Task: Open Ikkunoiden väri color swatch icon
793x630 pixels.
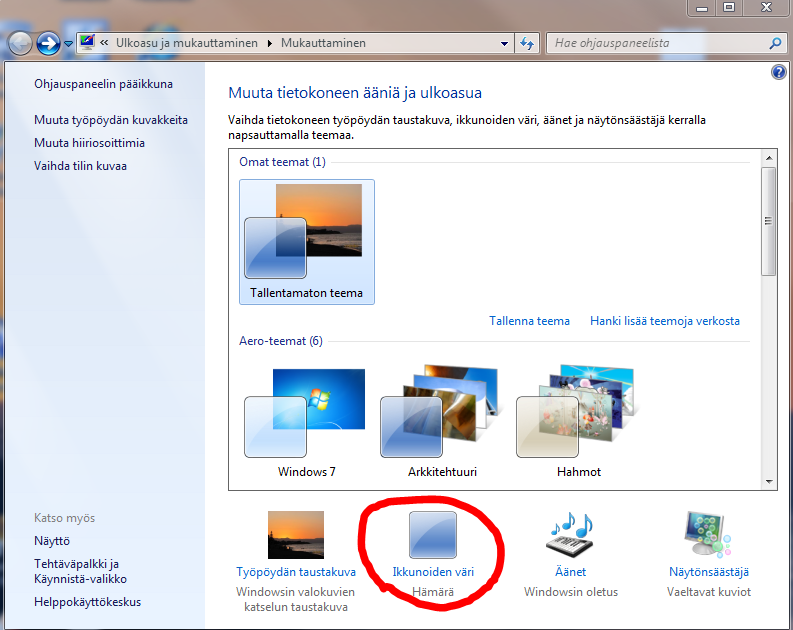Action: [x=433, y=534]
